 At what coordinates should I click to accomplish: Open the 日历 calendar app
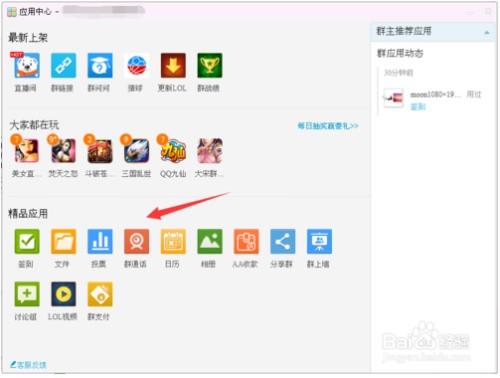pyautogui.click(x=173, y=241)
